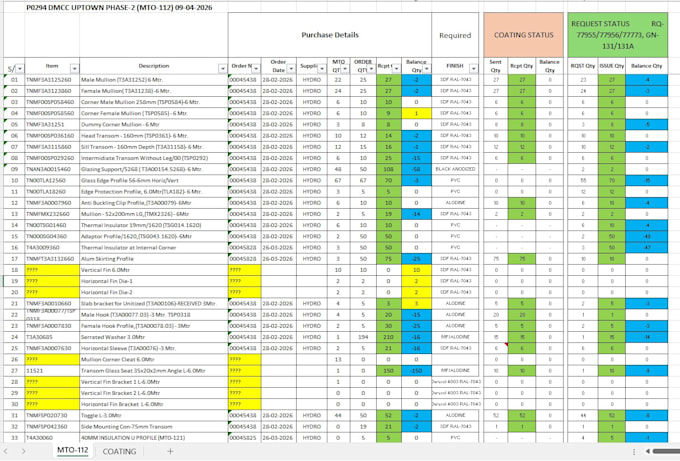Select description Mullion Corner Cleat 6.0Mtr

[x=154, y=360]
